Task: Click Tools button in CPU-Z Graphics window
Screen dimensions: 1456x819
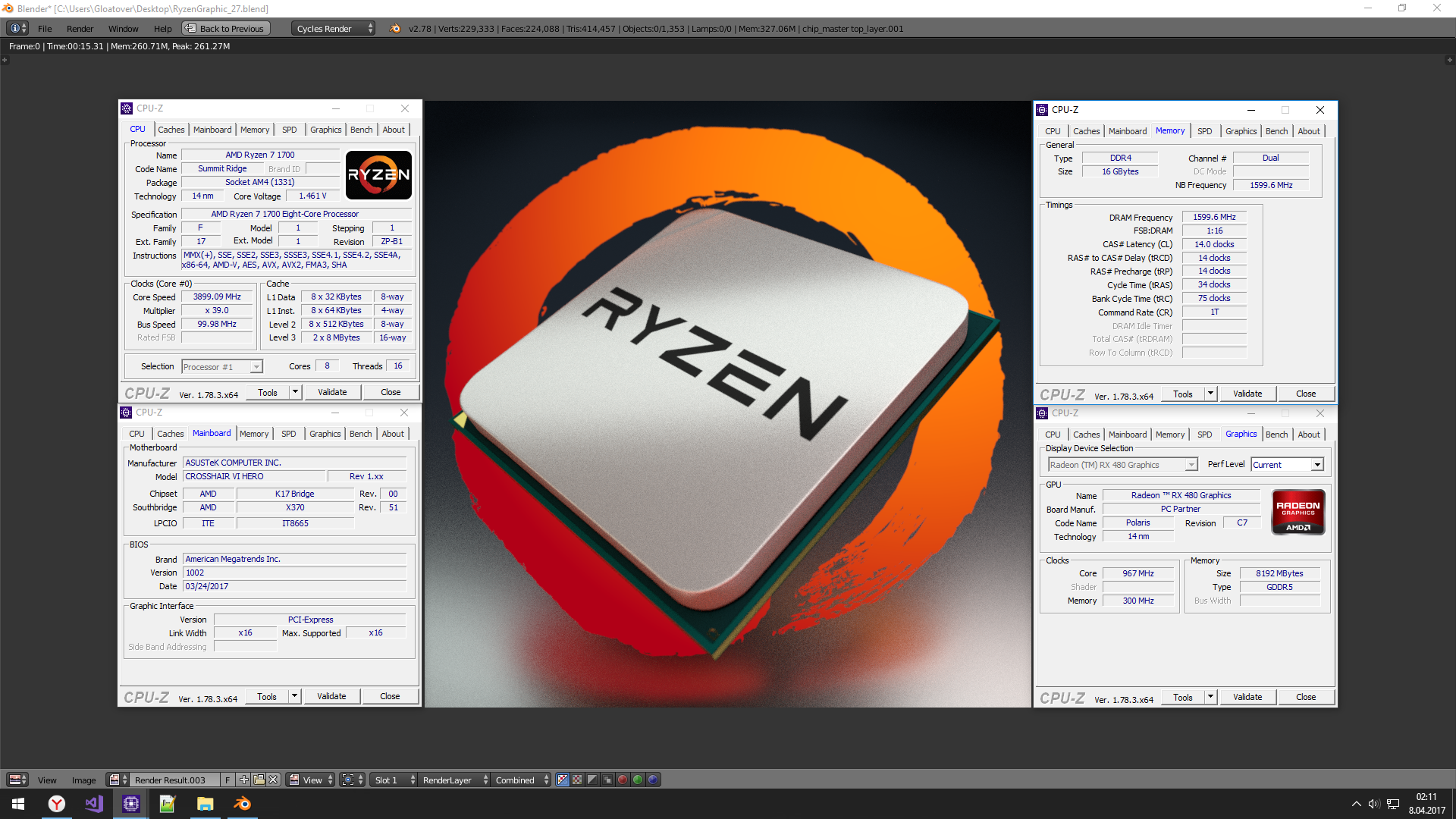Action: coord(1182,698)
